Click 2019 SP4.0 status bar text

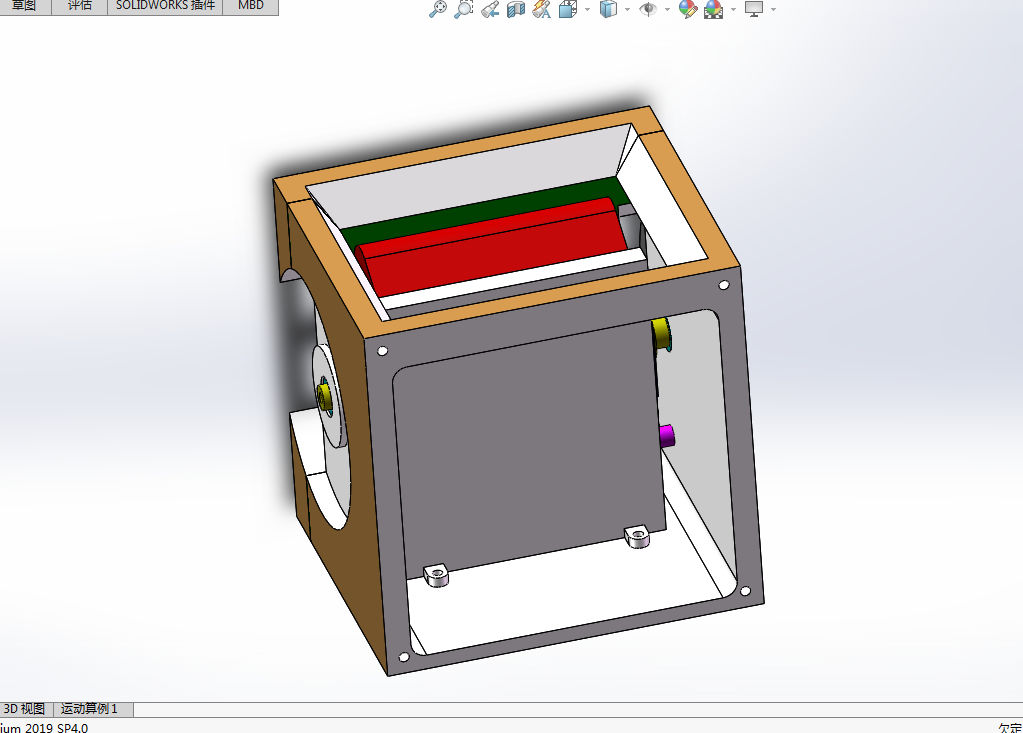pyautogui.click(x=56, y=727)
